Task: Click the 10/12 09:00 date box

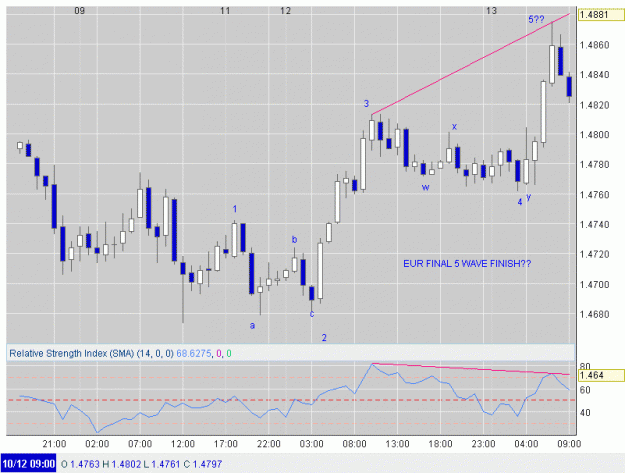Action: click(29, 464)
